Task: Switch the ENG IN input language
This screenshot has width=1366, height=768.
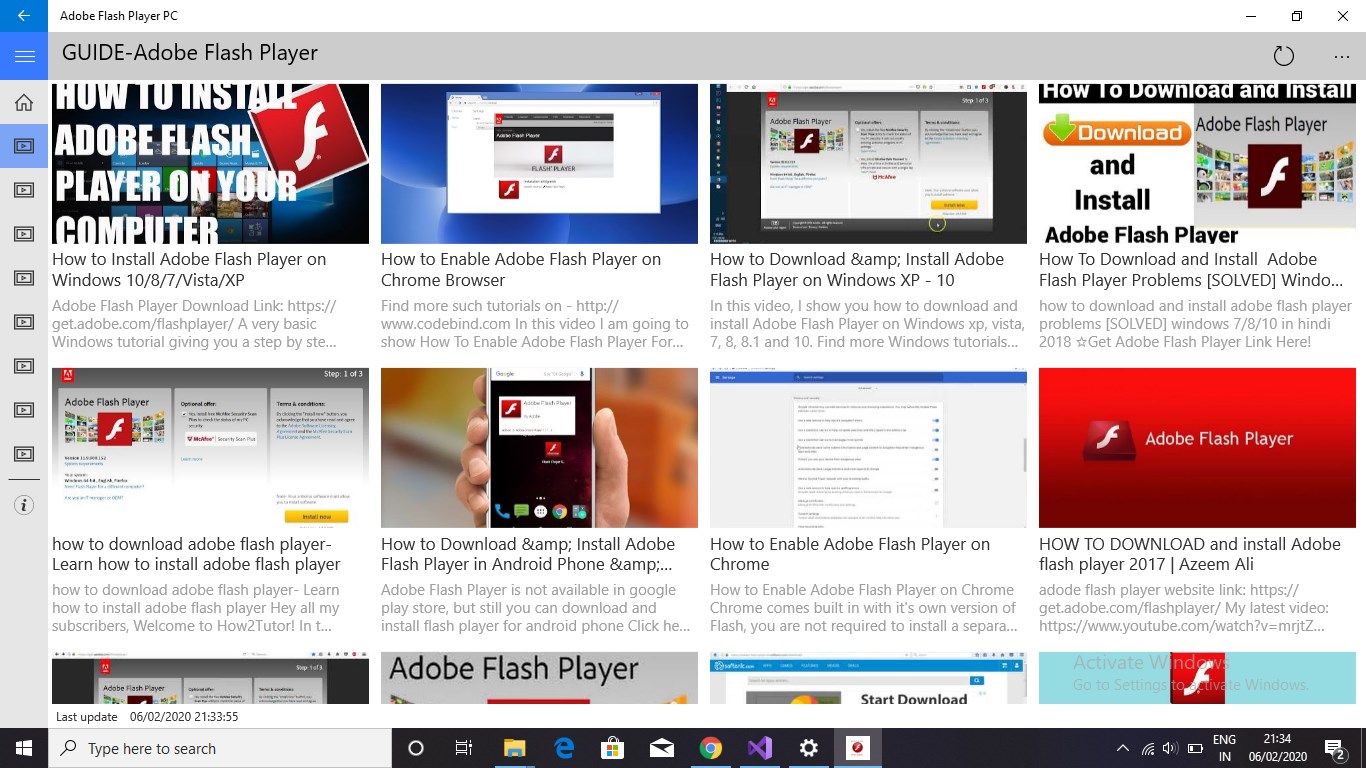Action: (1224, 748)
